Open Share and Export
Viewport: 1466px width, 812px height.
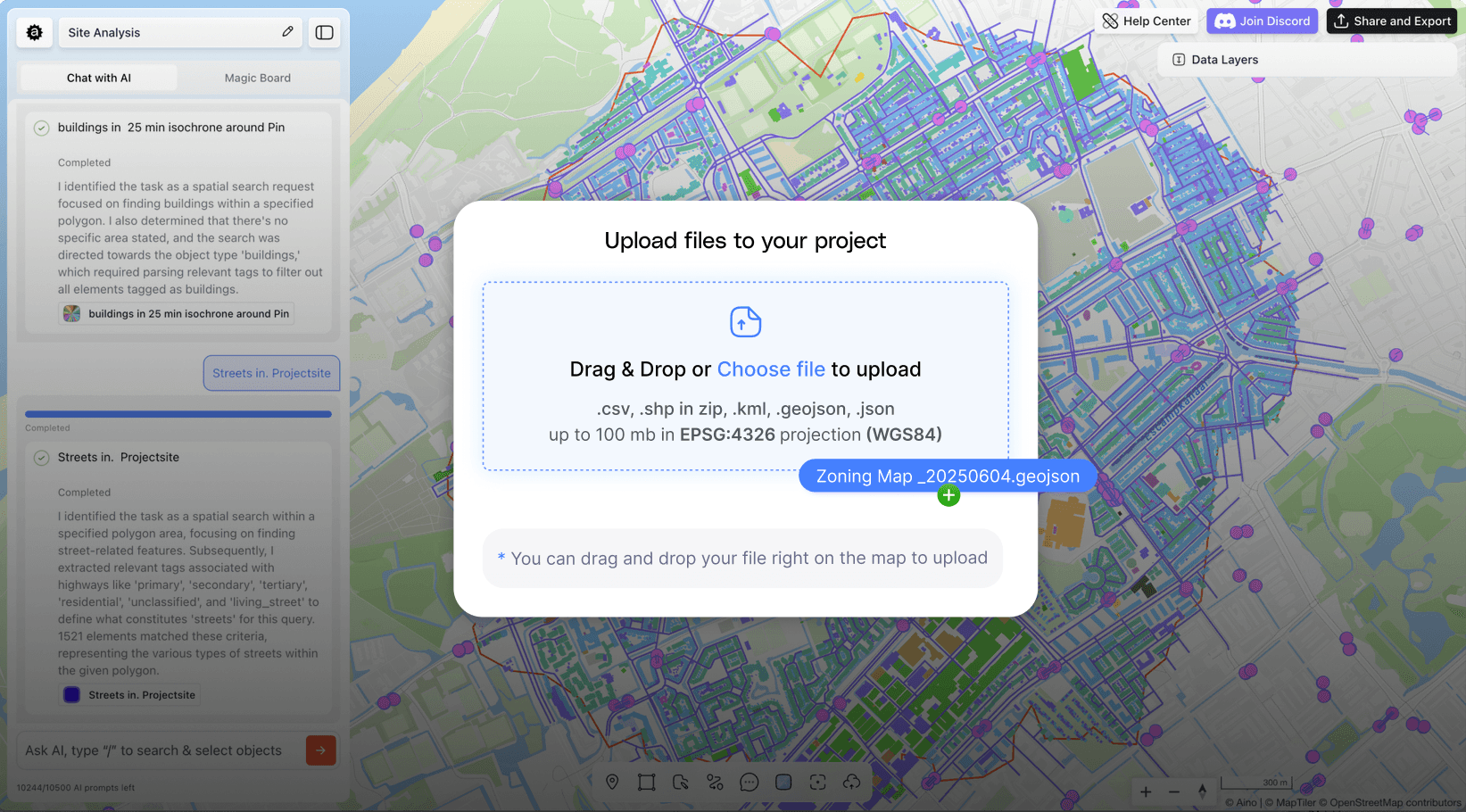tap(1392, 21)
